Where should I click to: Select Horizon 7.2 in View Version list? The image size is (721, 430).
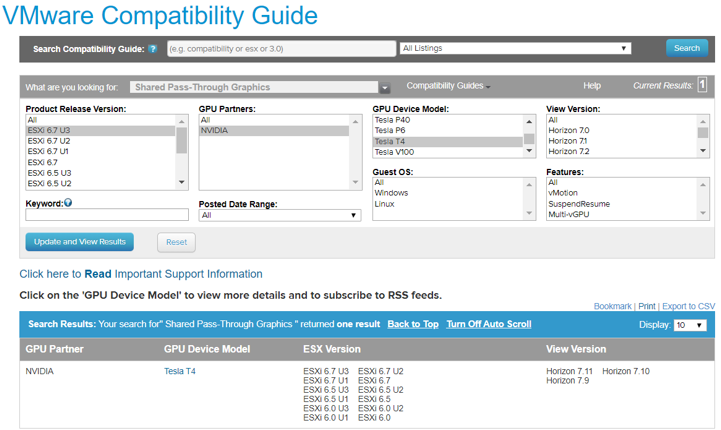622,152
